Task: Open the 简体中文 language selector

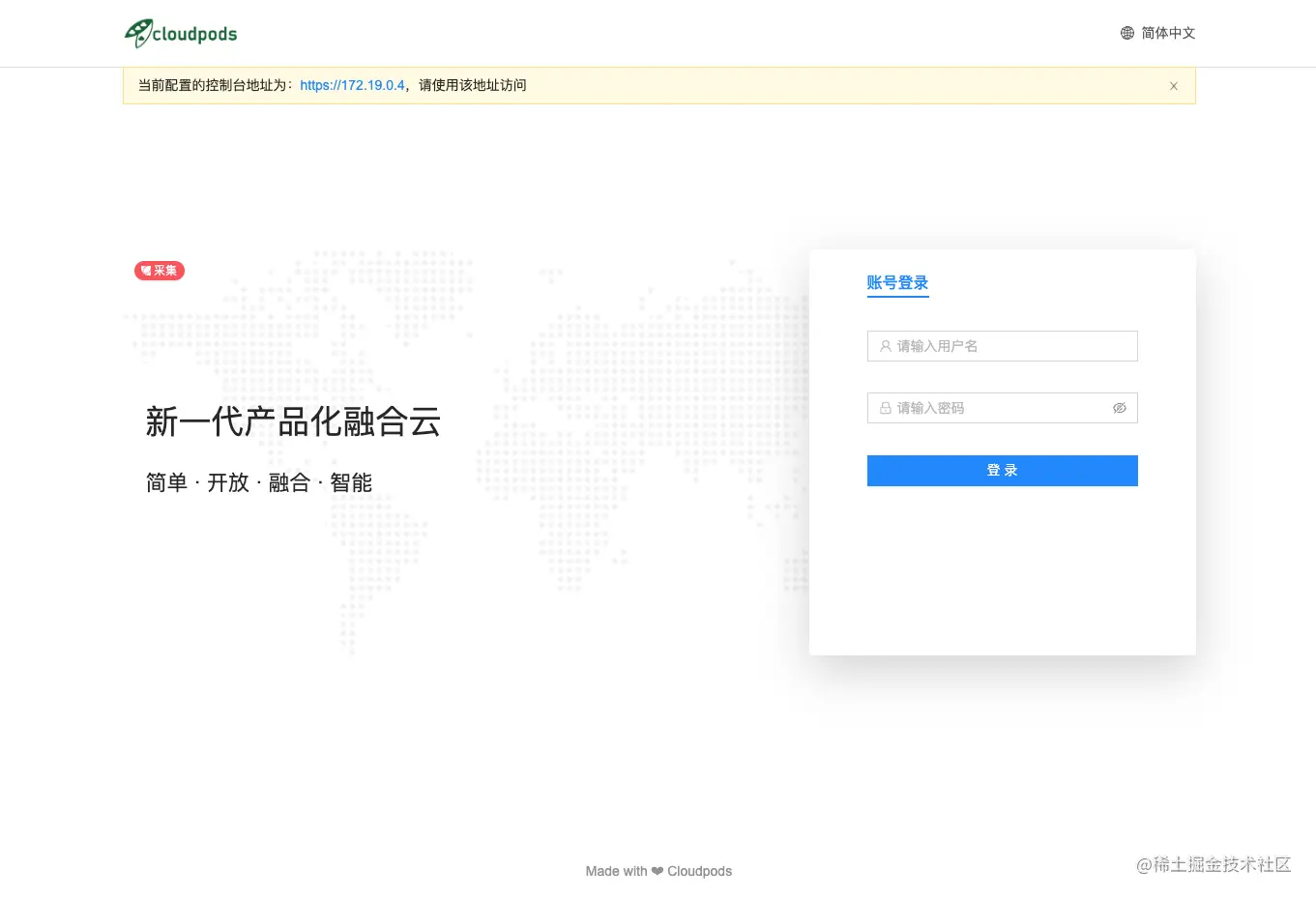Action: coord(1157,33)
